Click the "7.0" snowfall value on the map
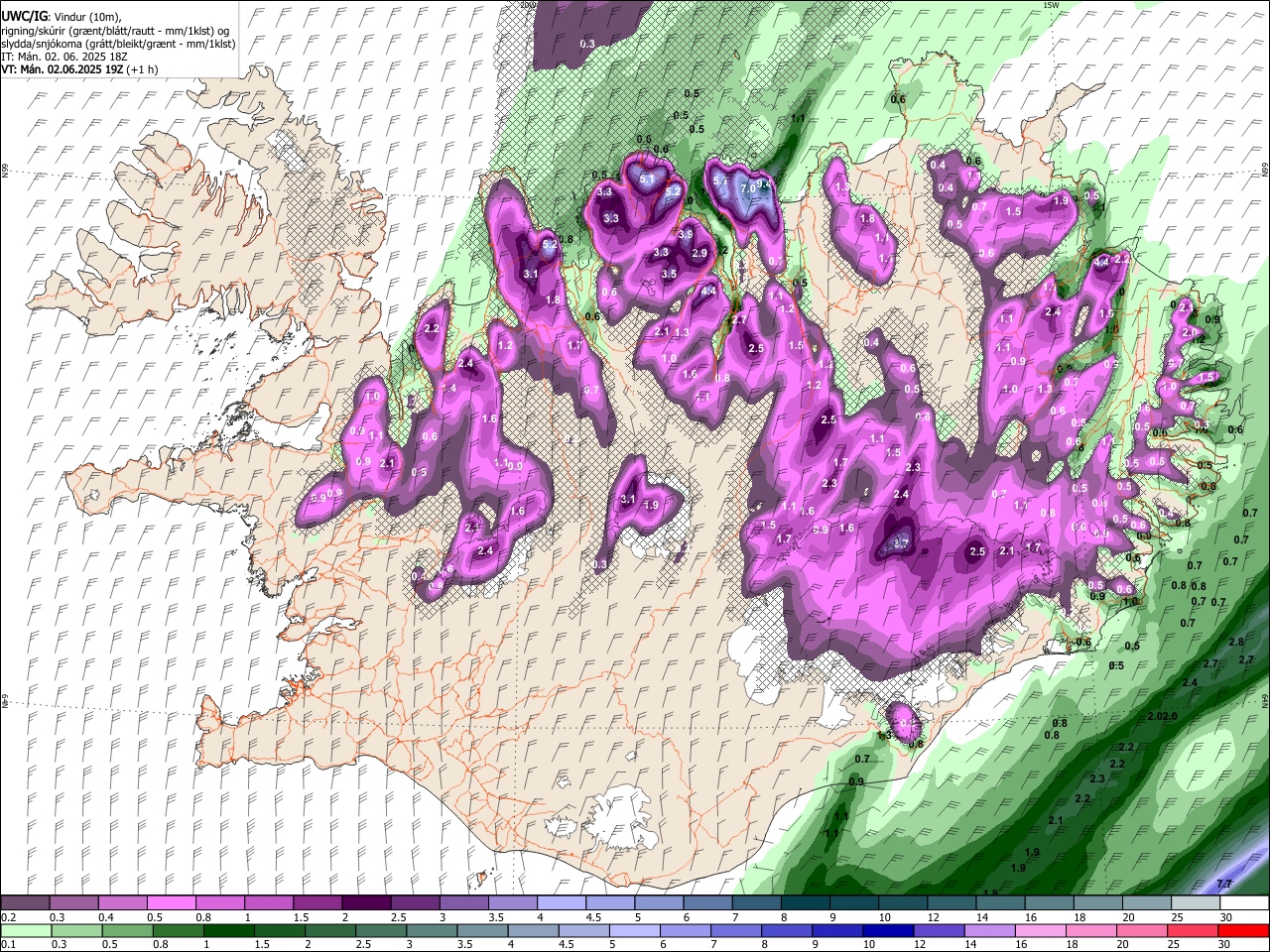This screenshot has width=1270, height=952. (748, 188)
